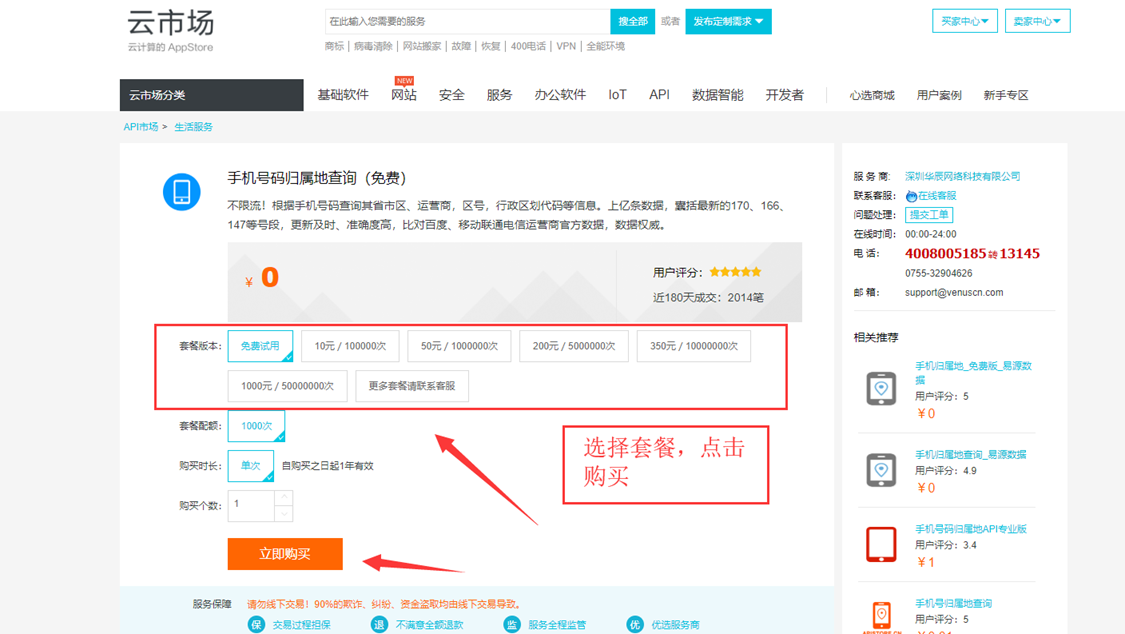Click the blue phone product icon

[182, 191]
